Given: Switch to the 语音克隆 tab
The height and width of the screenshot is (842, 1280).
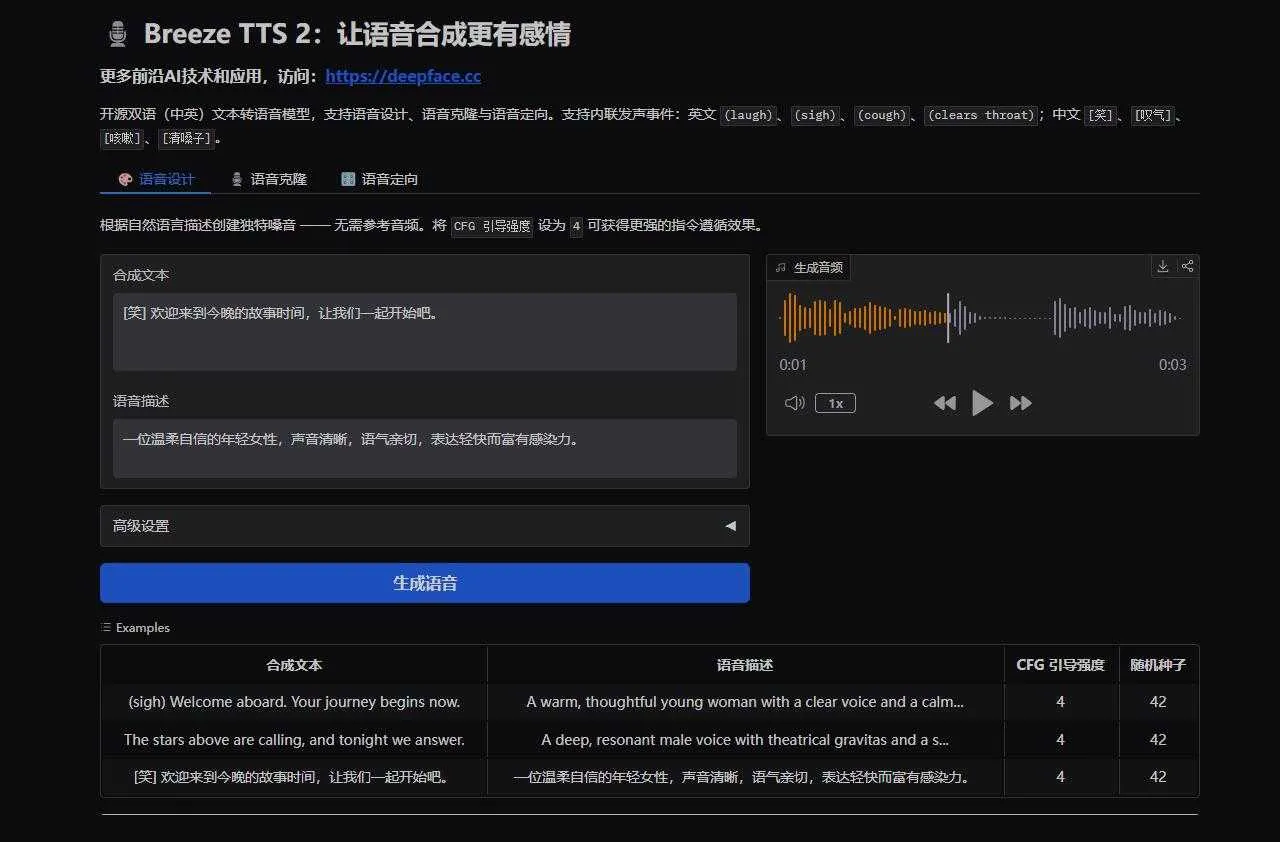Looking at the screenshot, I should (x=269, y=179).
